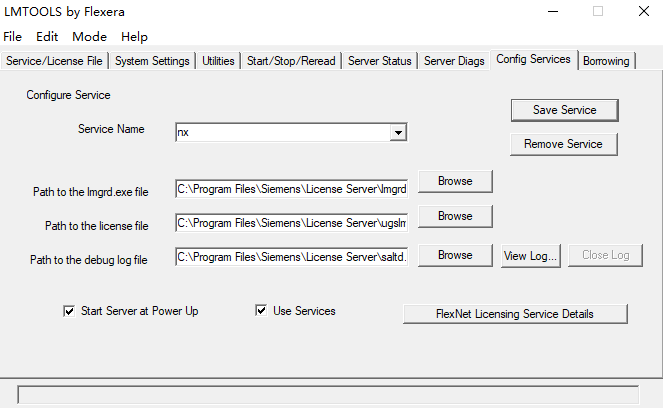The height and width of the screenshot is (408, 663).
Task: Expand the Service Name dropdown arrow
Action: (398, 132)
